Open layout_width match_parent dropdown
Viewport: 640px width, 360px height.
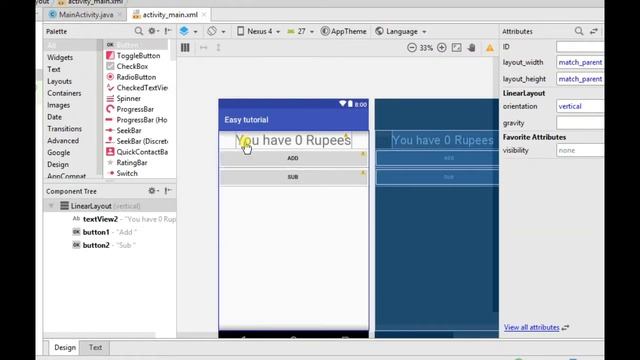[x=580, y=62]
